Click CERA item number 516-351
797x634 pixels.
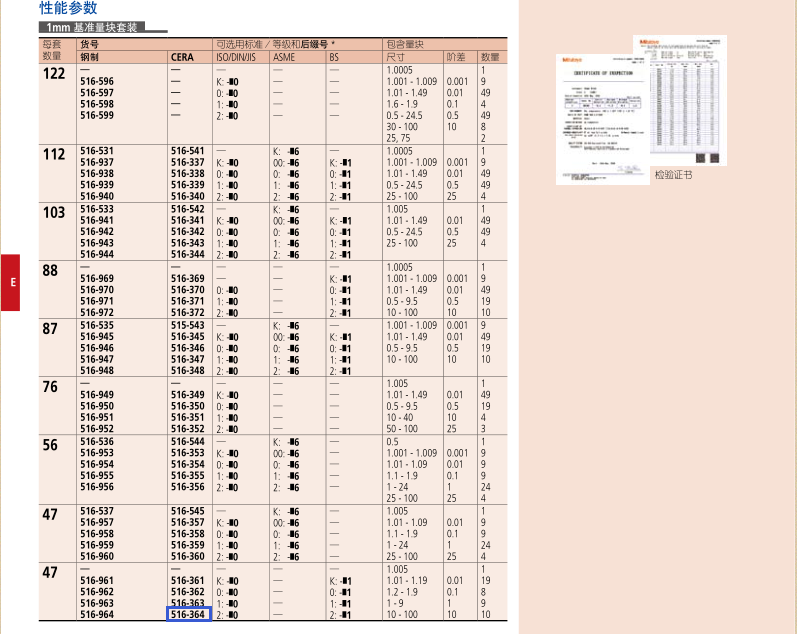coord(188,417)
